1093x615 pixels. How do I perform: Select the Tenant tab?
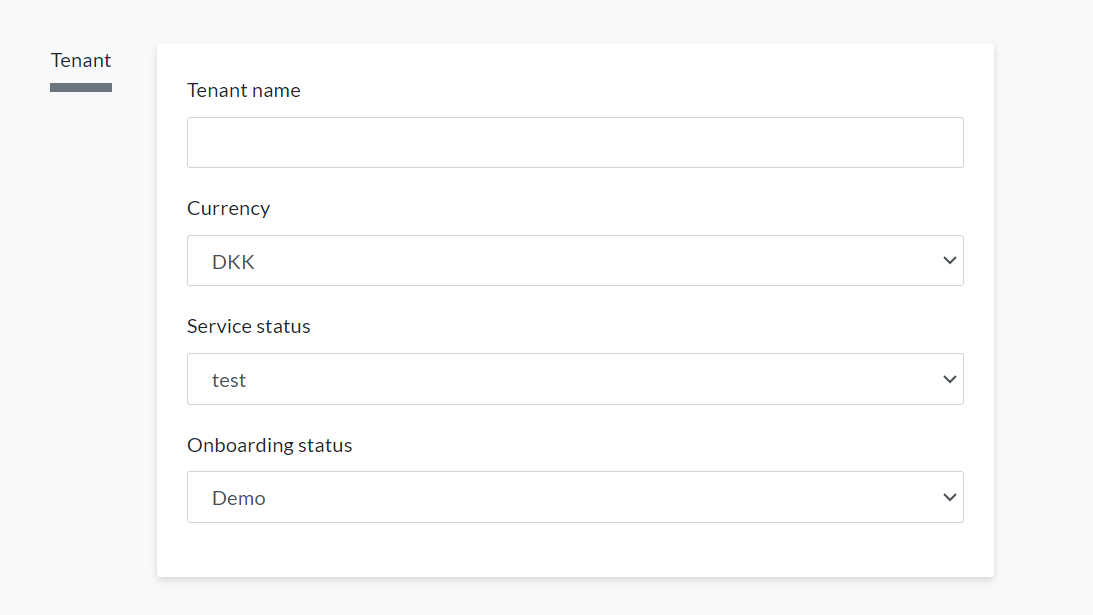coord(81,61)
